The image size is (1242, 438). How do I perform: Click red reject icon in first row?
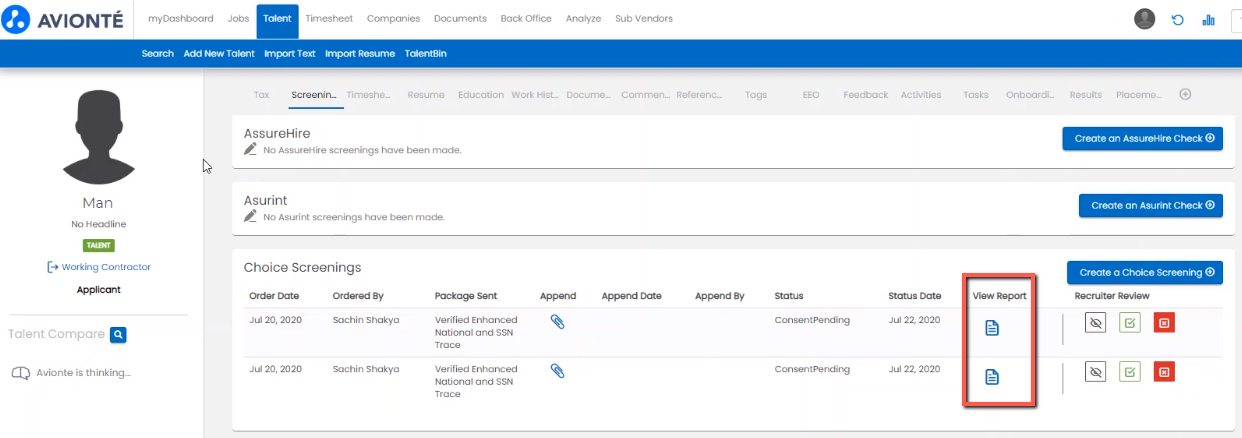tap(1163, 322)
